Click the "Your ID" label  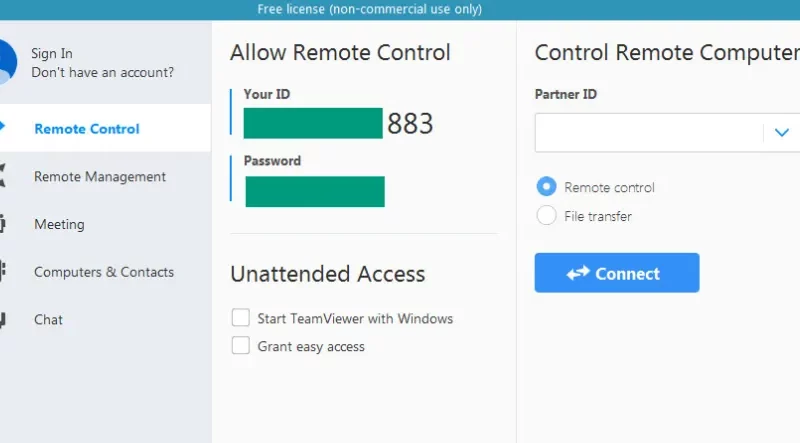click(x=267, y=94)
